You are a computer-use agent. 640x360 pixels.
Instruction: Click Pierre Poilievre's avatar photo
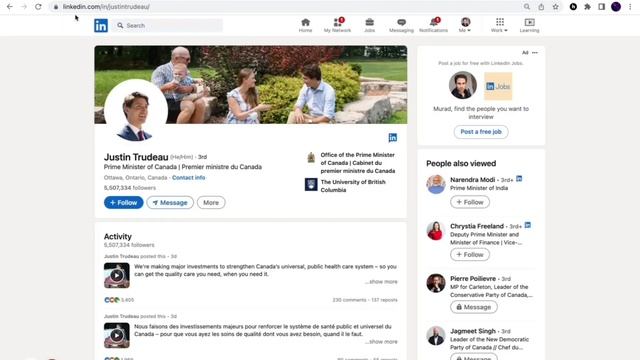point(436,283)
